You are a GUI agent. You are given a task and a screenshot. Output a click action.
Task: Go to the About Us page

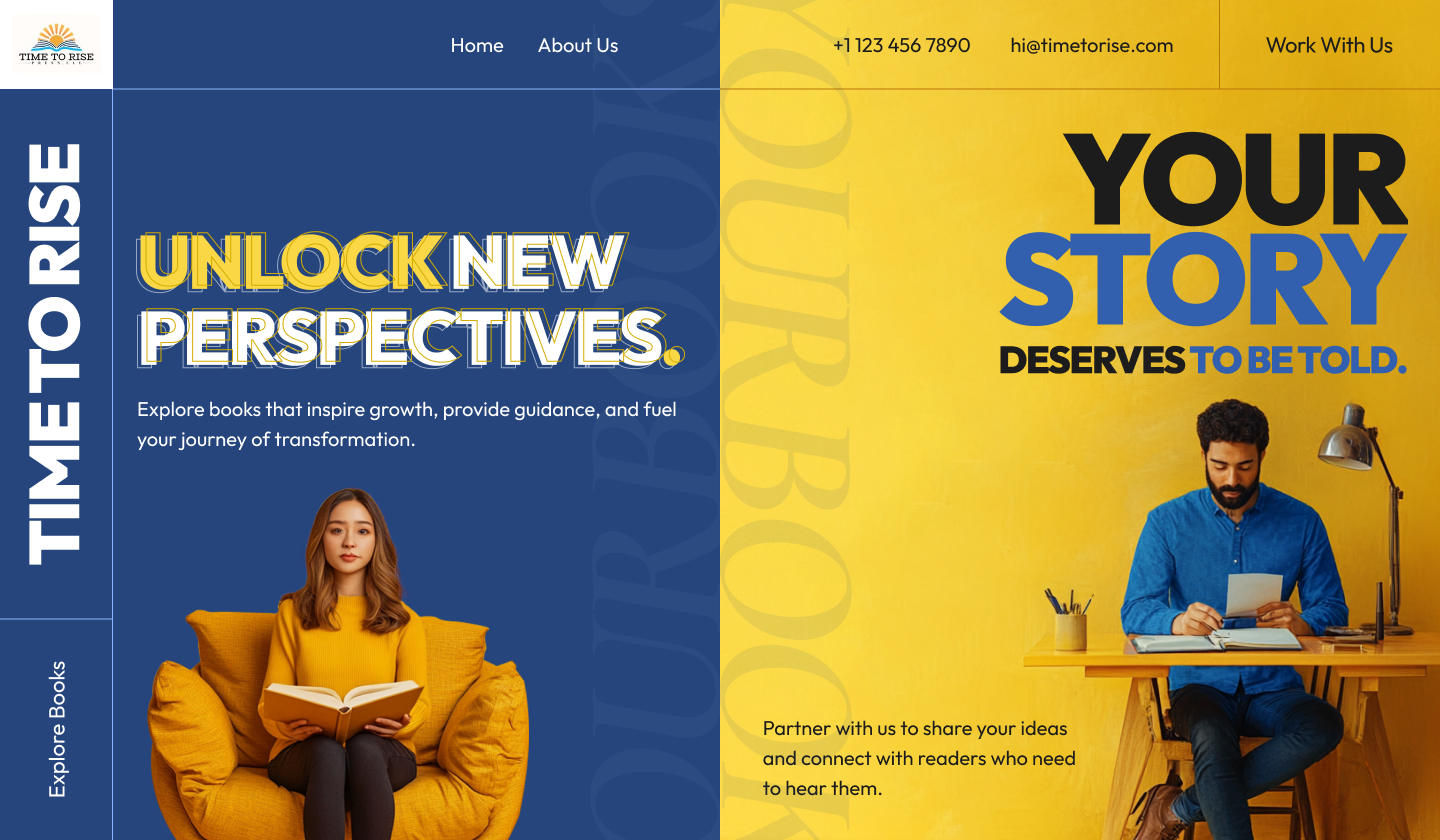[x=578, y=45]
